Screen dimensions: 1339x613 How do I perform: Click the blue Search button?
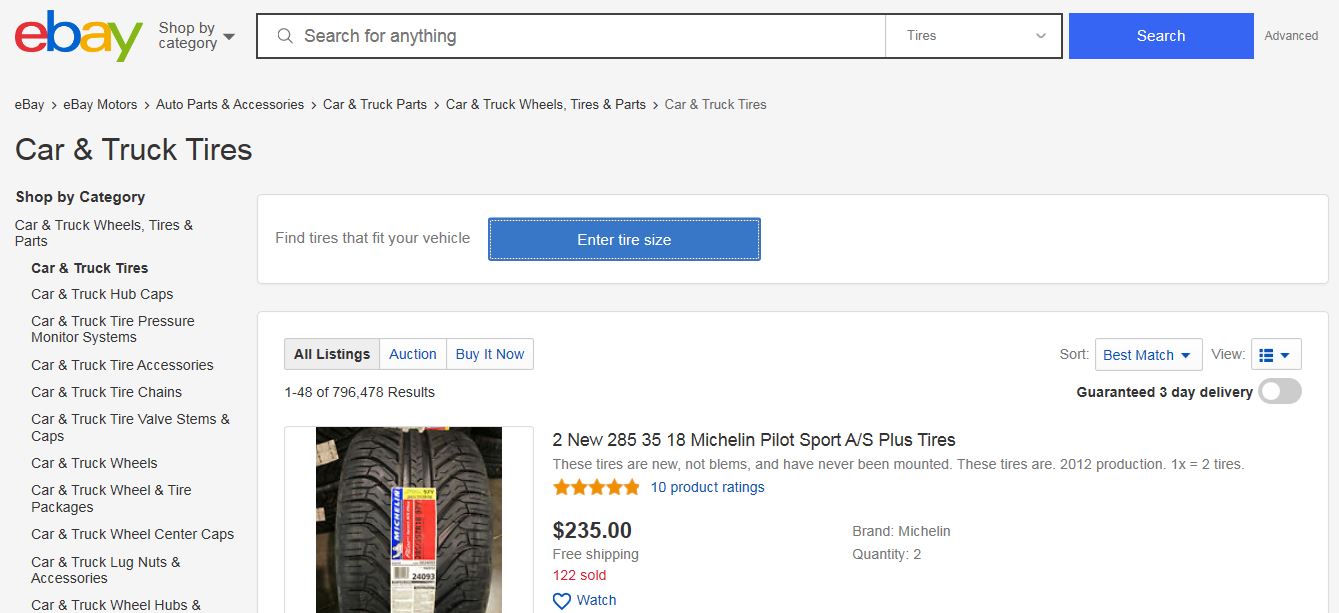click(1161, 36)
